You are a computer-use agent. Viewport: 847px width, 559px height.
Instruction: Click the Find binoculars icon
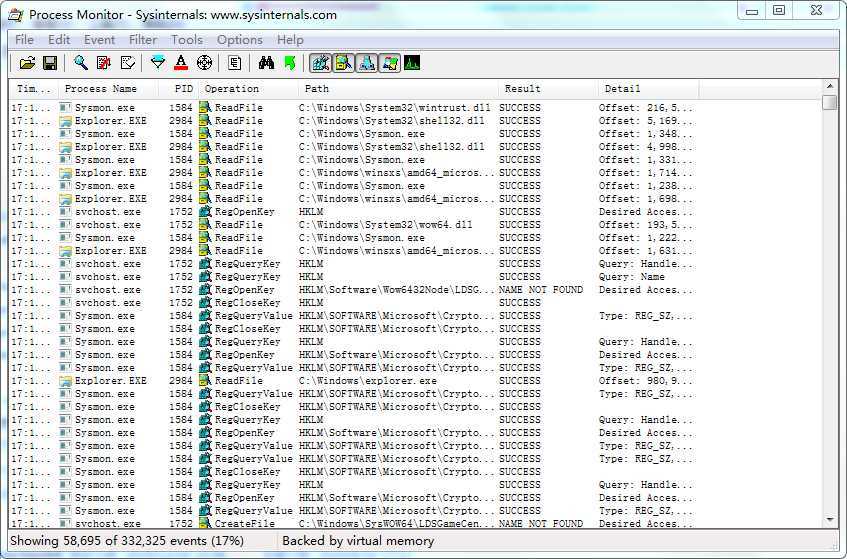266,63
